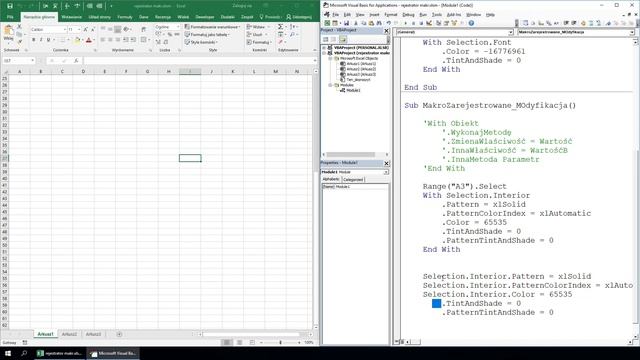Viewport: 640px width, 360px height.
Task: Click the Design Mode icon in VBA toolbar
Action: pyautogui.click(x=429, y=23)
